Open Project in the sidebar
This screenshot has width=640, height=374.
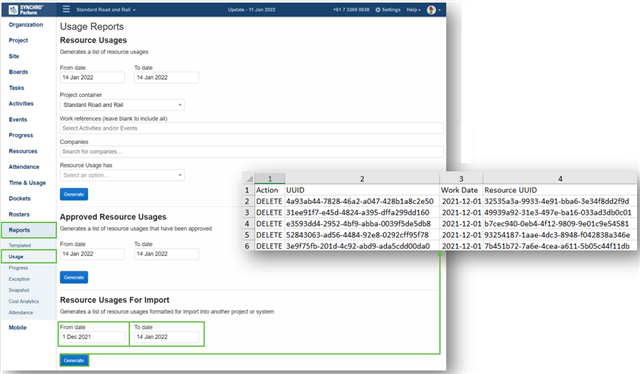click(x=18, y=40)
